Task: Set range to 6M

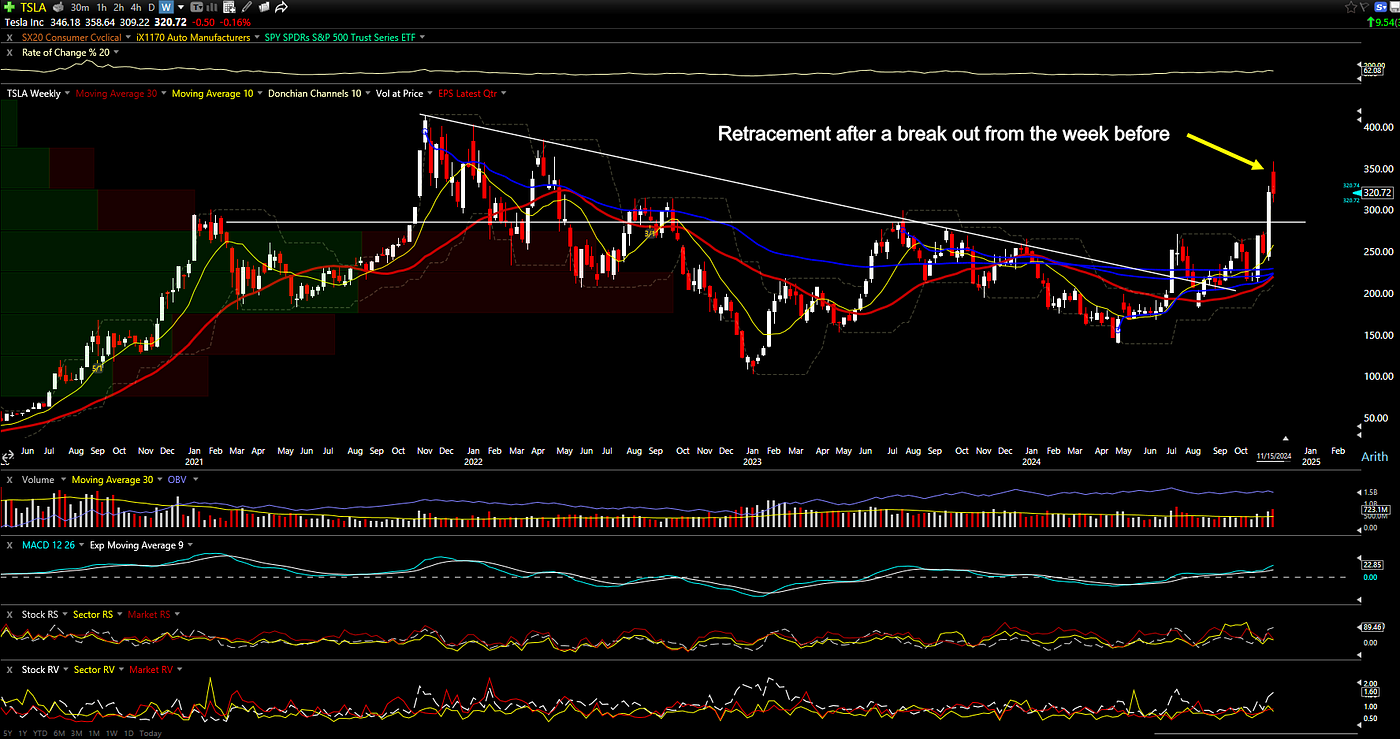Action: click(59, 733)
